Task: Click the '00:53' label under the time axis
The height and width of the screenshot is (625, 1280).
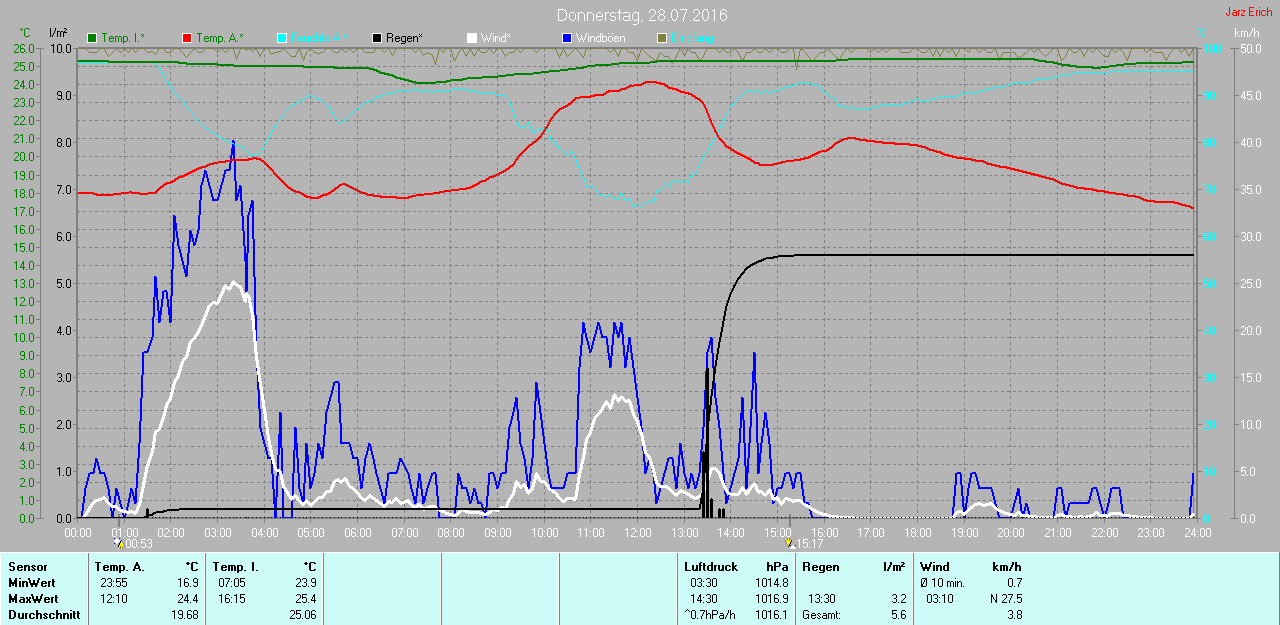Action: [138, 544]
